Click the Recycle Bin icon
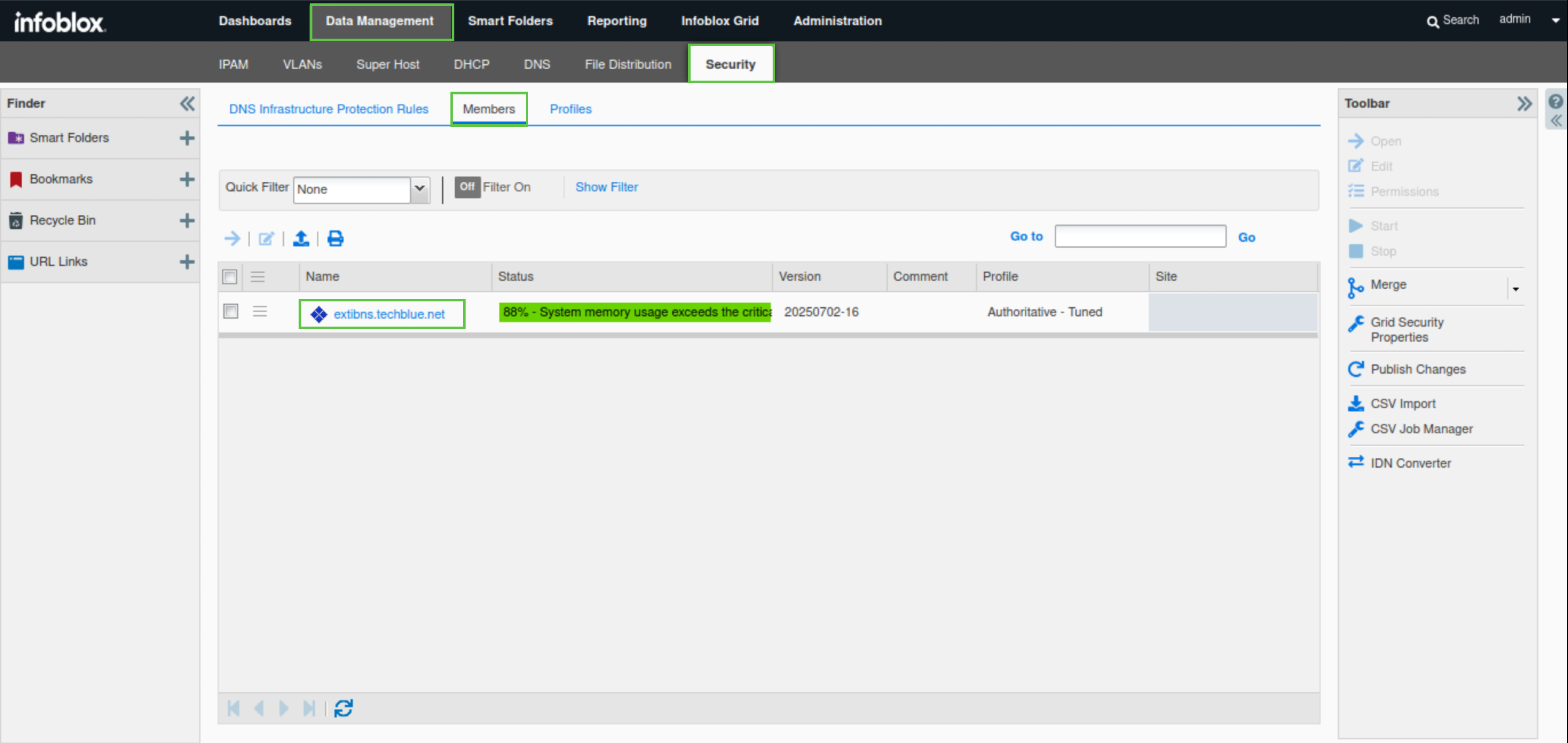 pos(16,220)
